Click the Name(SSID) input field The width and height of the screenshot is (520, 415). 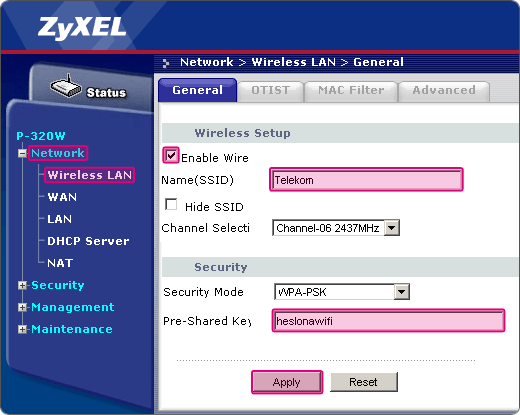pyautogui.click(x=366, y=180)
